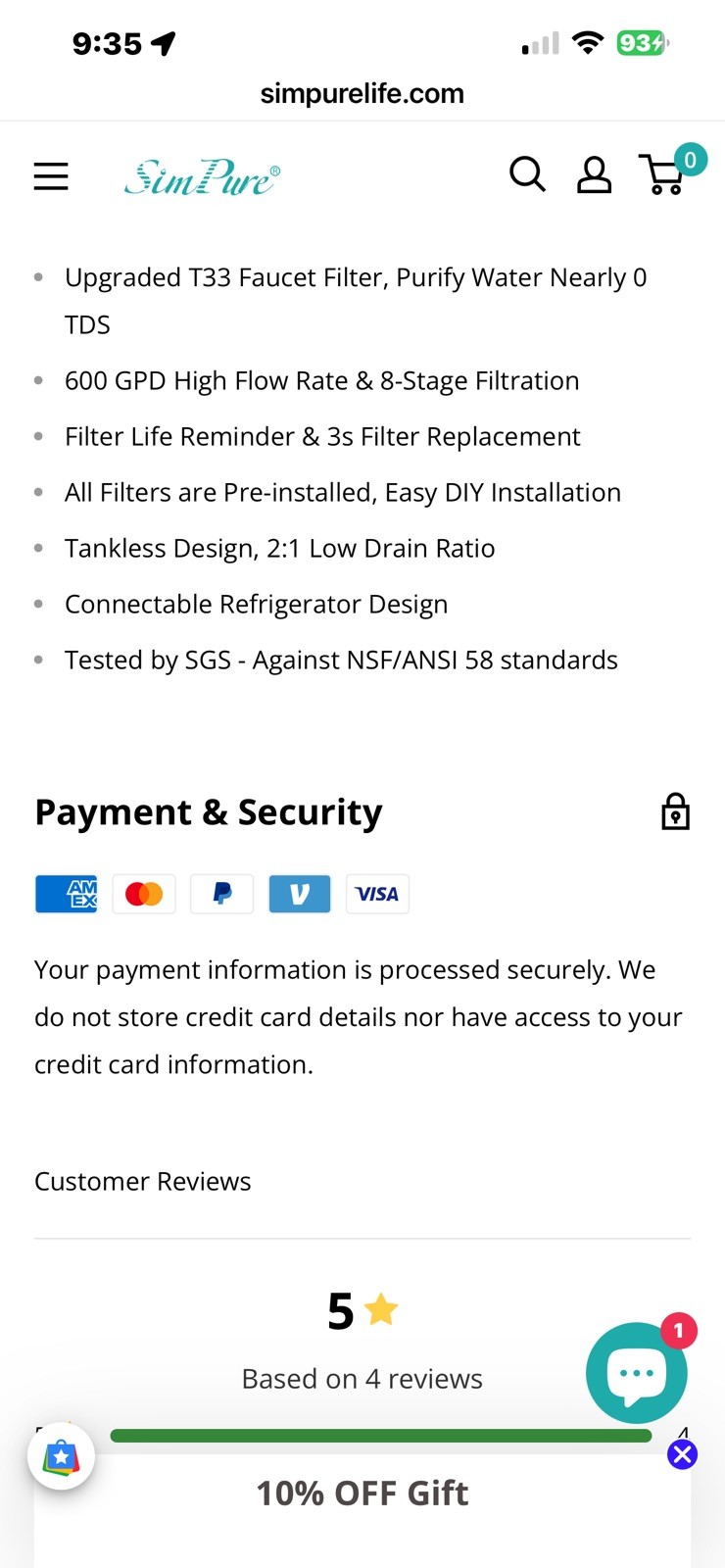Open the Customer Reviews section heading
Image resolution: width=725 pixels, height=1568 pixels.
click(143, 1181)
